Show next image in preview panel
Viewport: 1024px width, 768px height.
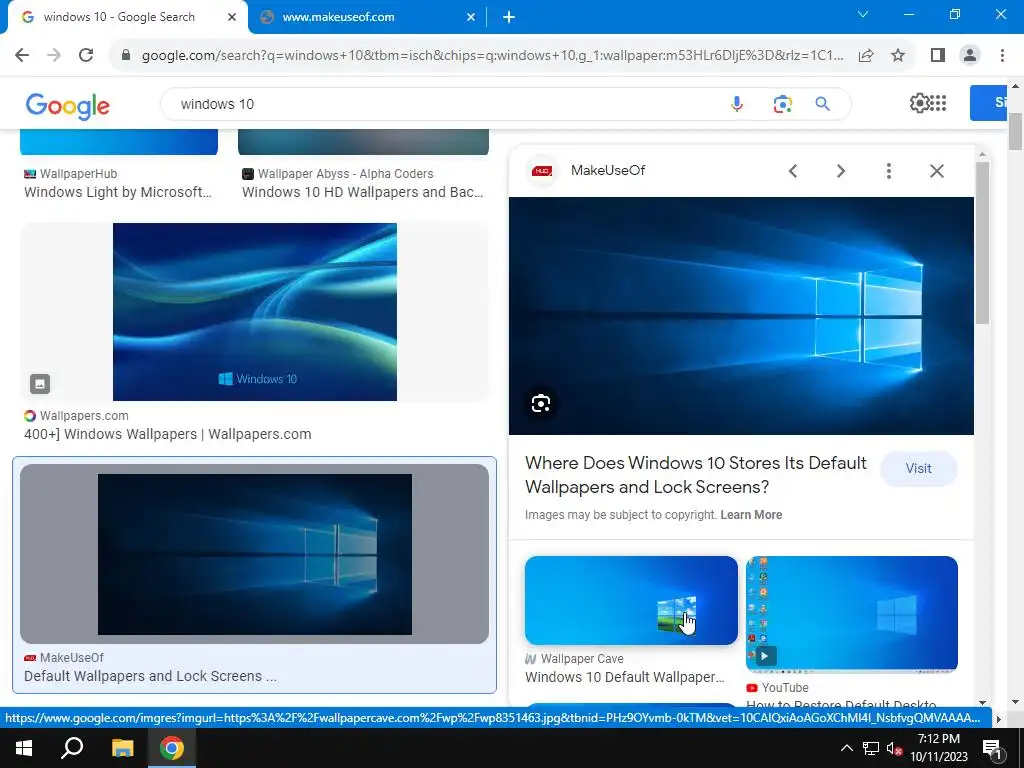(840, 171)
